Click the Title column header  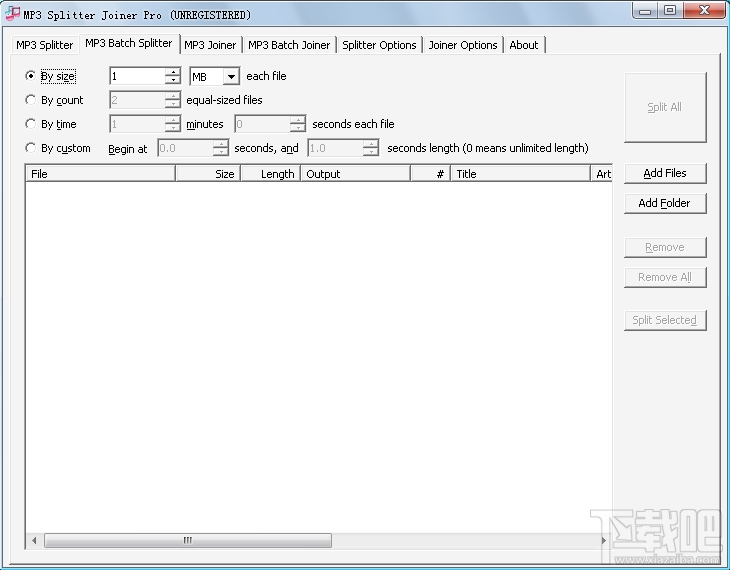pos(520,174)
